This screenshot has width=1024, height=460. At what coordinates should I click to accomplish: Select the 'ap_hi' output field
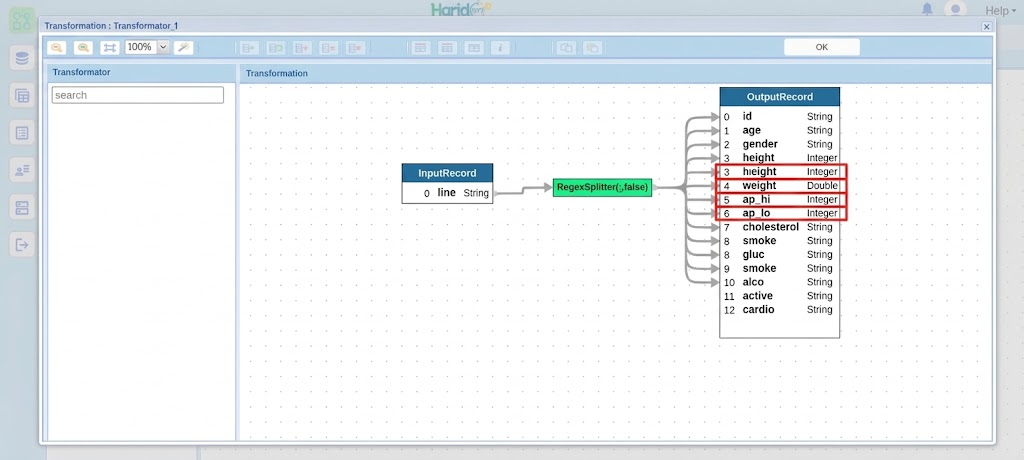point(781,199)
